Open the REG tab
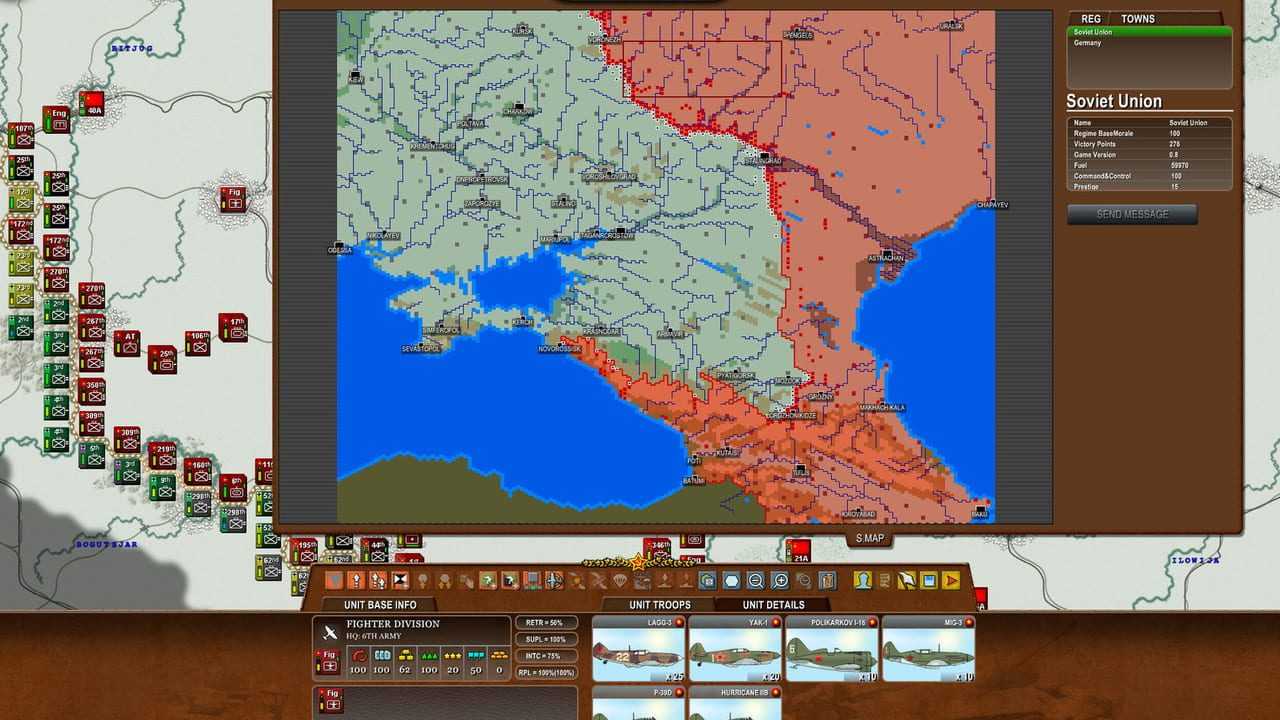Image resolution: width=1280 pixels, height=720 pixels. 1091,19
